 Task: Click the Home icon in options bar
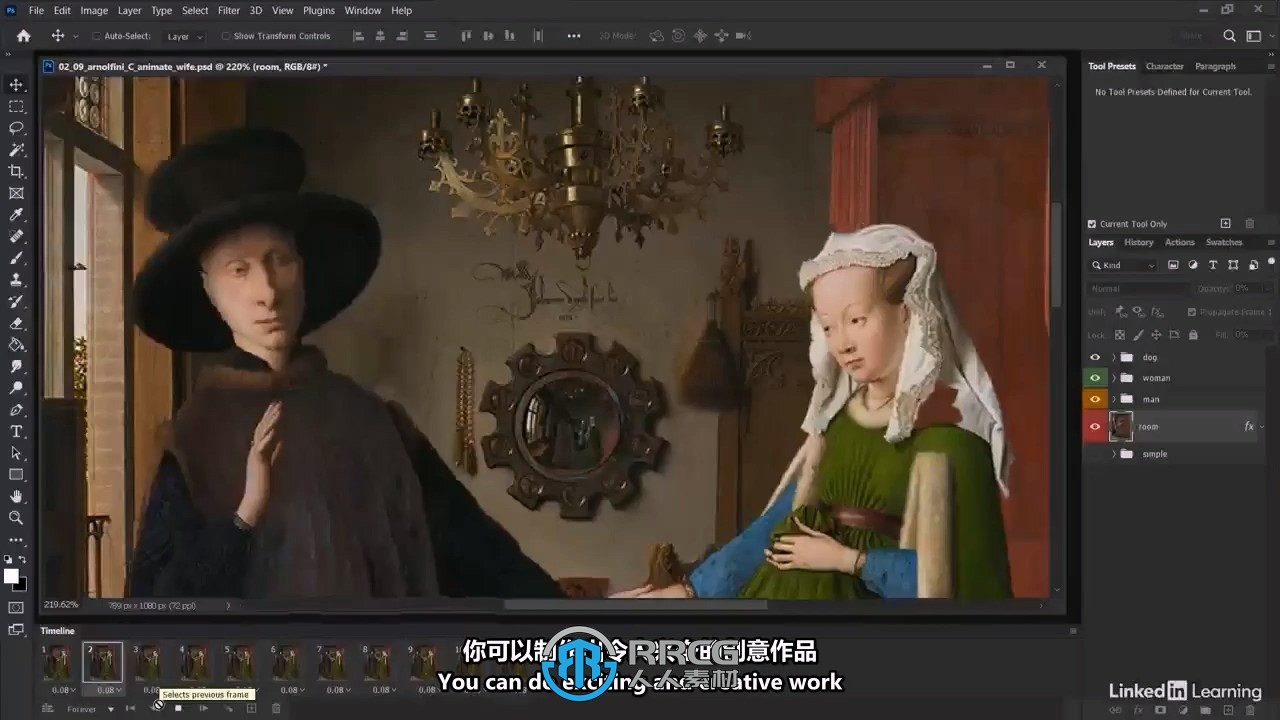click(23, 36)
